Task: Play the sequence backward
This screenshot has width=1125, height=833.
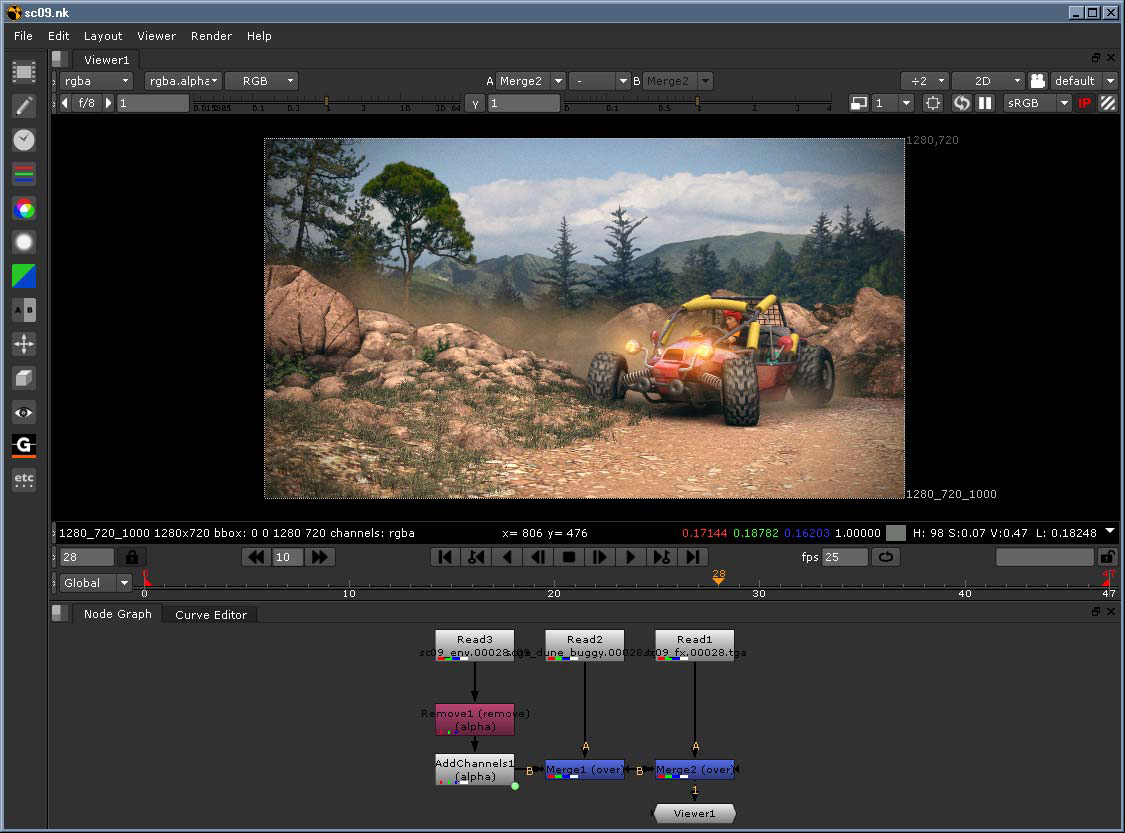Action: 507,557
